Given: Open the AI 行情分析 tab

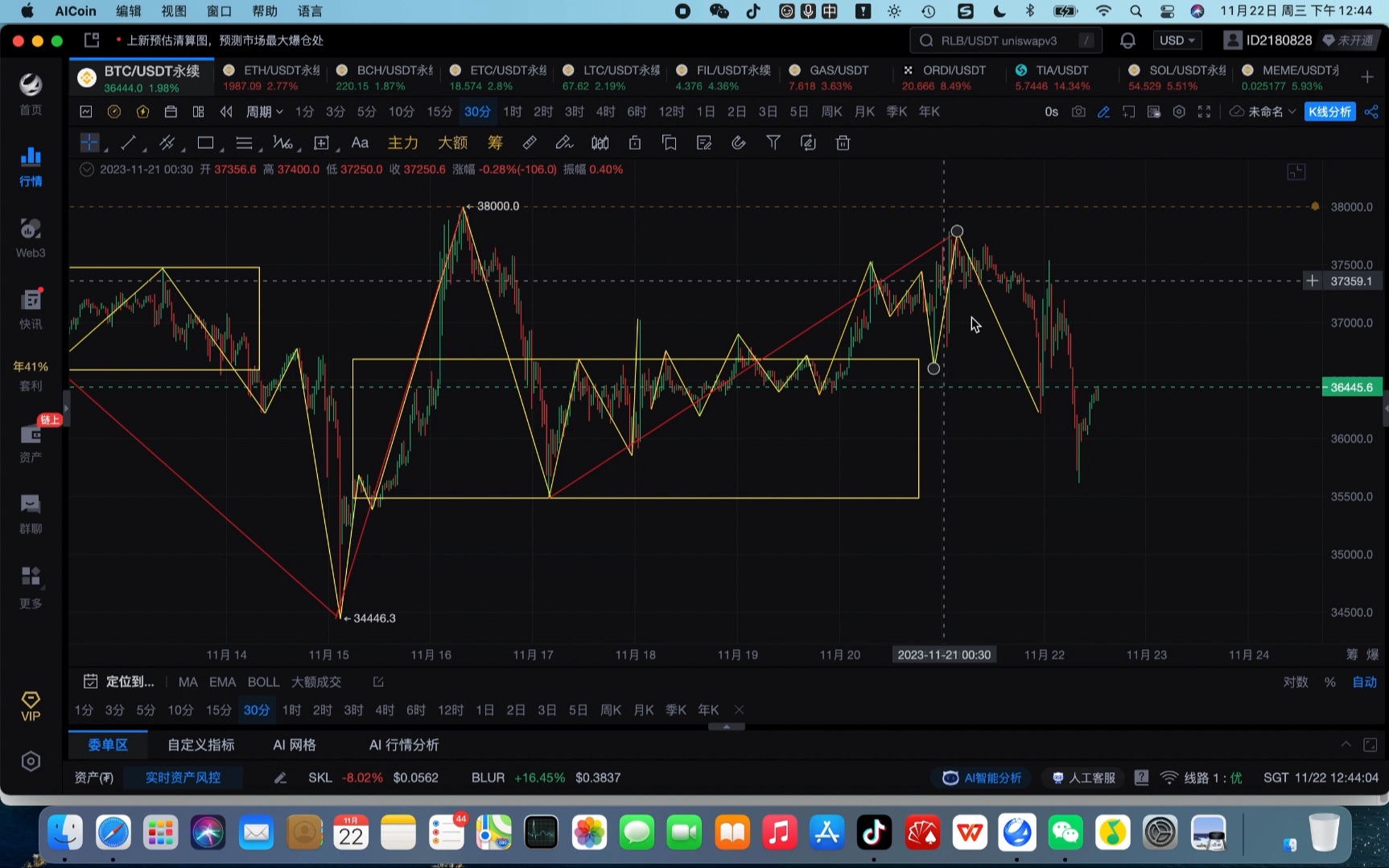Looking at the screenshot, I should click(x=404, y=745).
